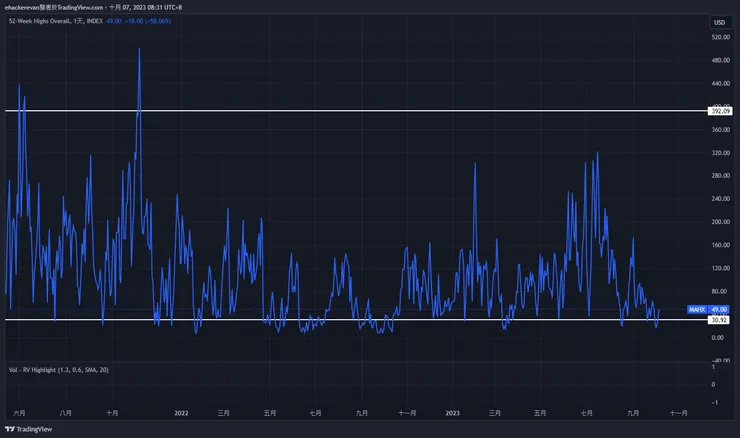This screenshot has height=438, width=740.
Task: Click the -1 value on indicator pane scale
Action: 712,402
